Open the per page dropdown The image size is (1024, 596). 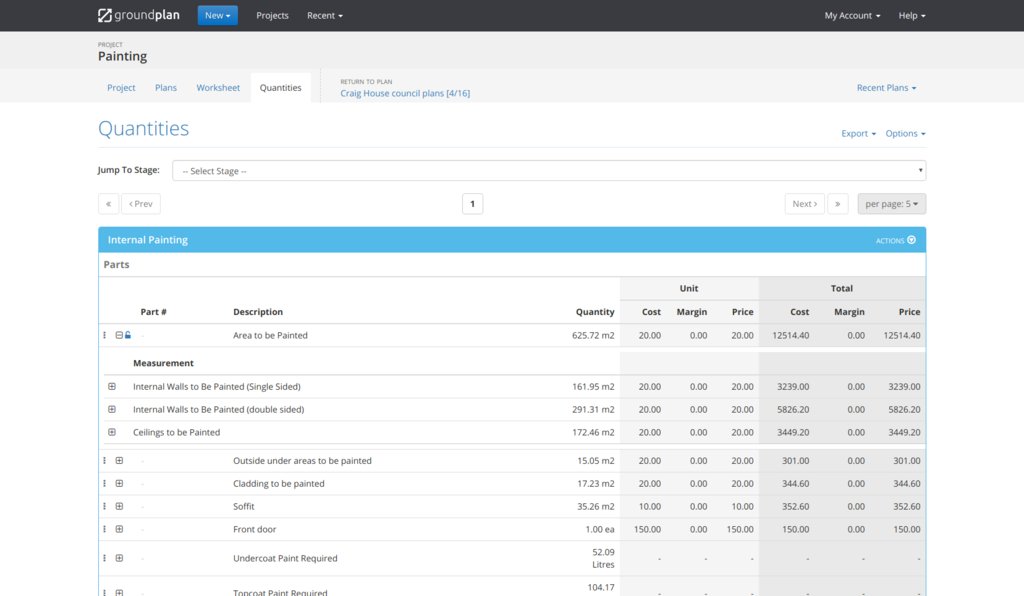(x=891, y=204)
